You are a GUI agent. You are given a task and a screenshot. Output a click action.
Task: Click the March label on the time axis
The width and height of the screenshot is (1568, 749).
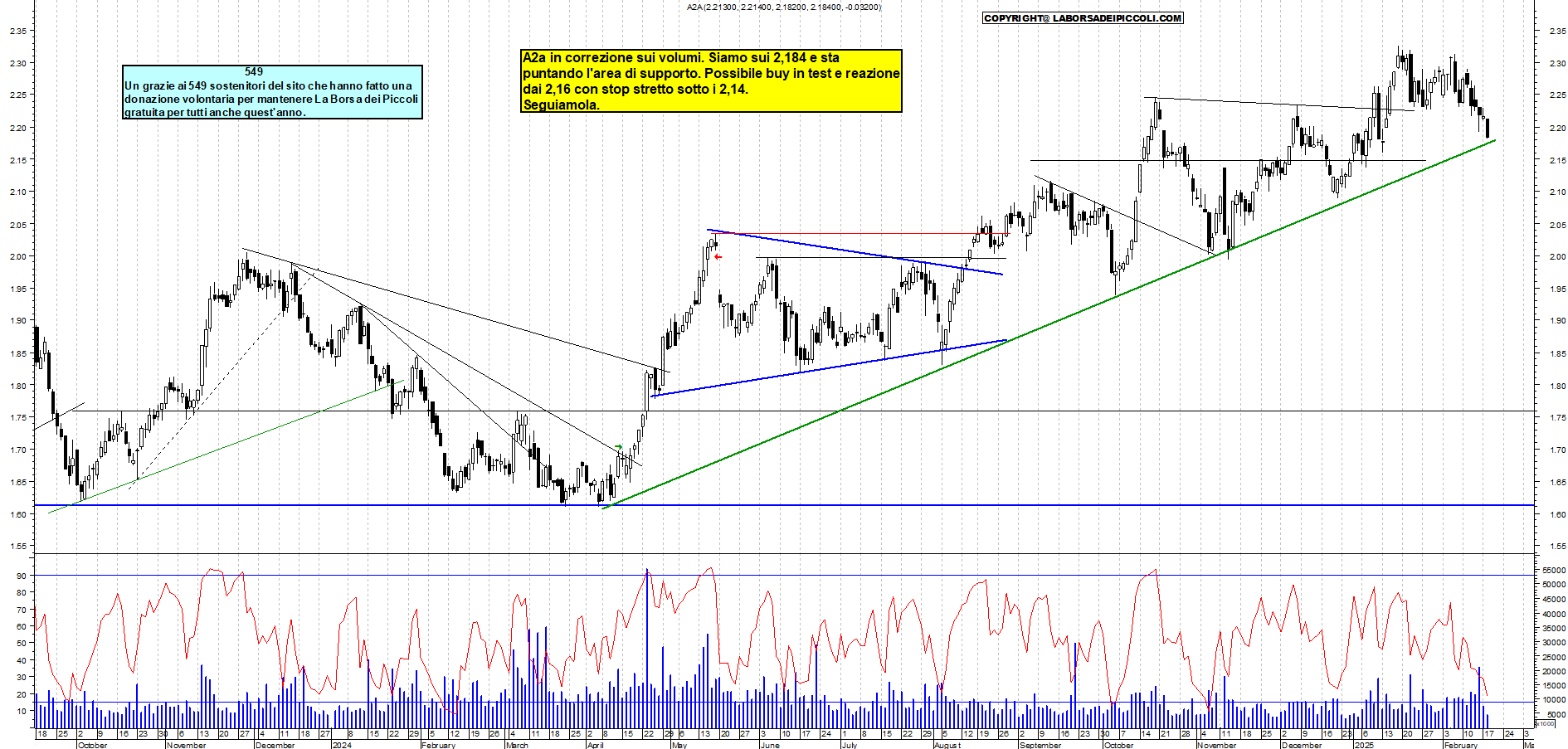pos(517,745)
